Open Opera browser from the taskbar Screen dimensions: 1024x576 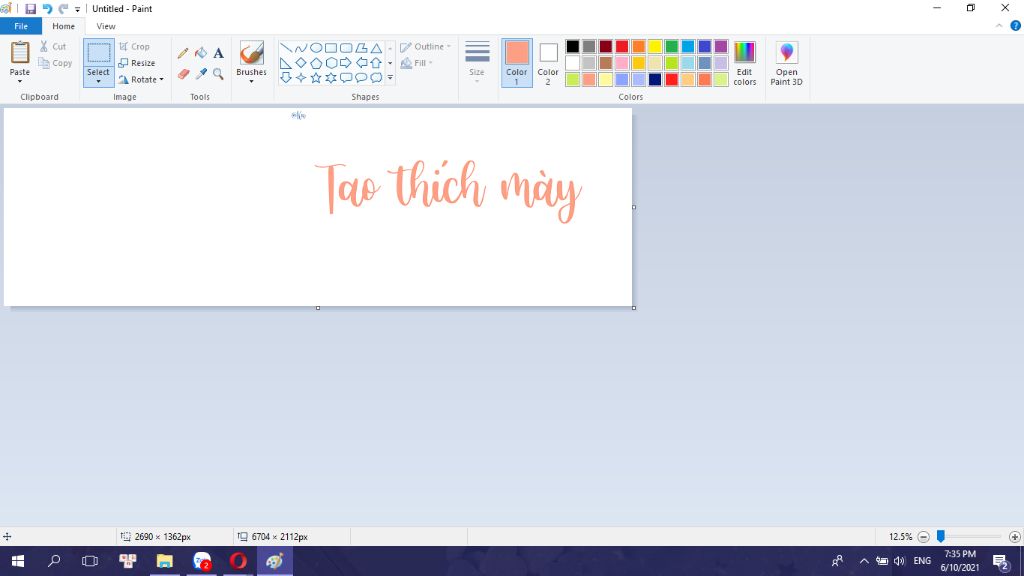(238, 560)
